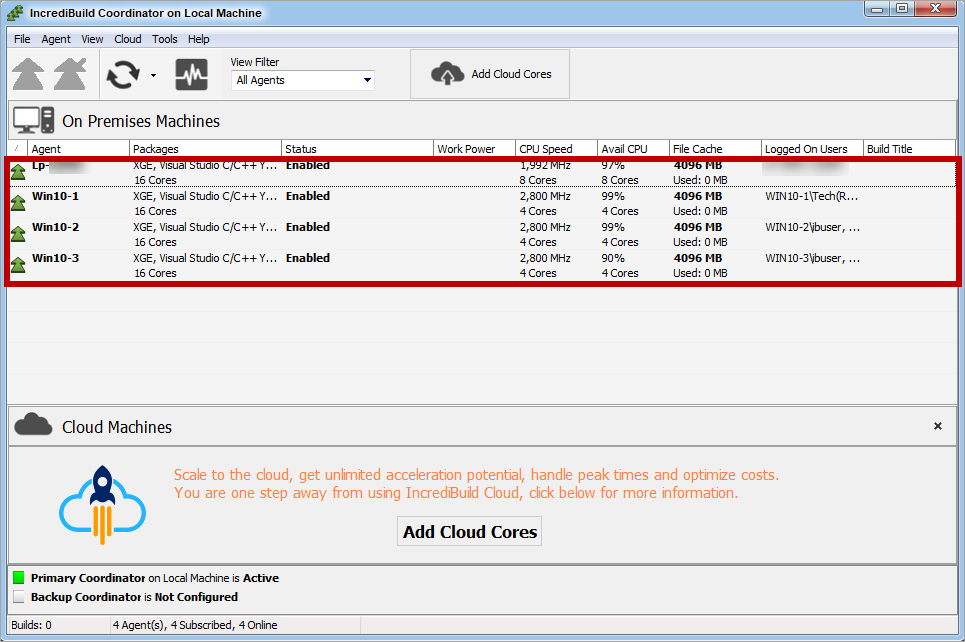Click the Backup Coordinator Not Configured text
This screenshot has width=965, height=642.
click(x=134, y=596)
